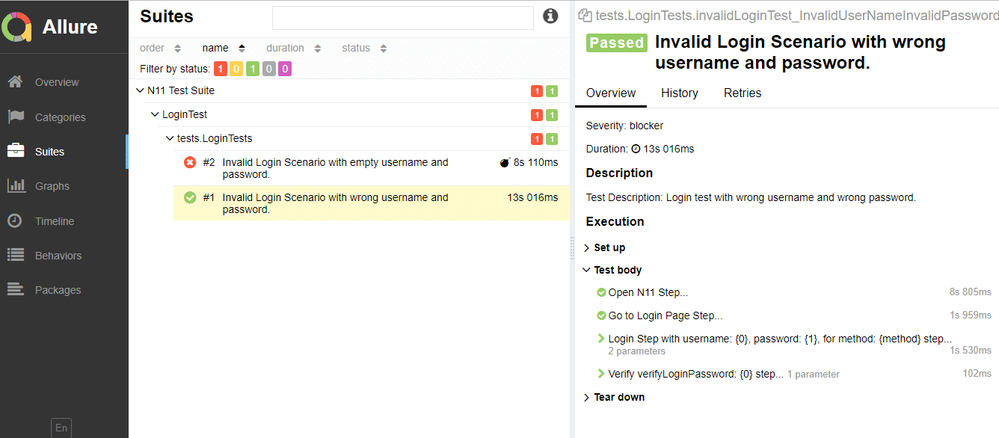Toggle the red failed status filter
This screenshot has width=999, height=438.
click(220, 68)
